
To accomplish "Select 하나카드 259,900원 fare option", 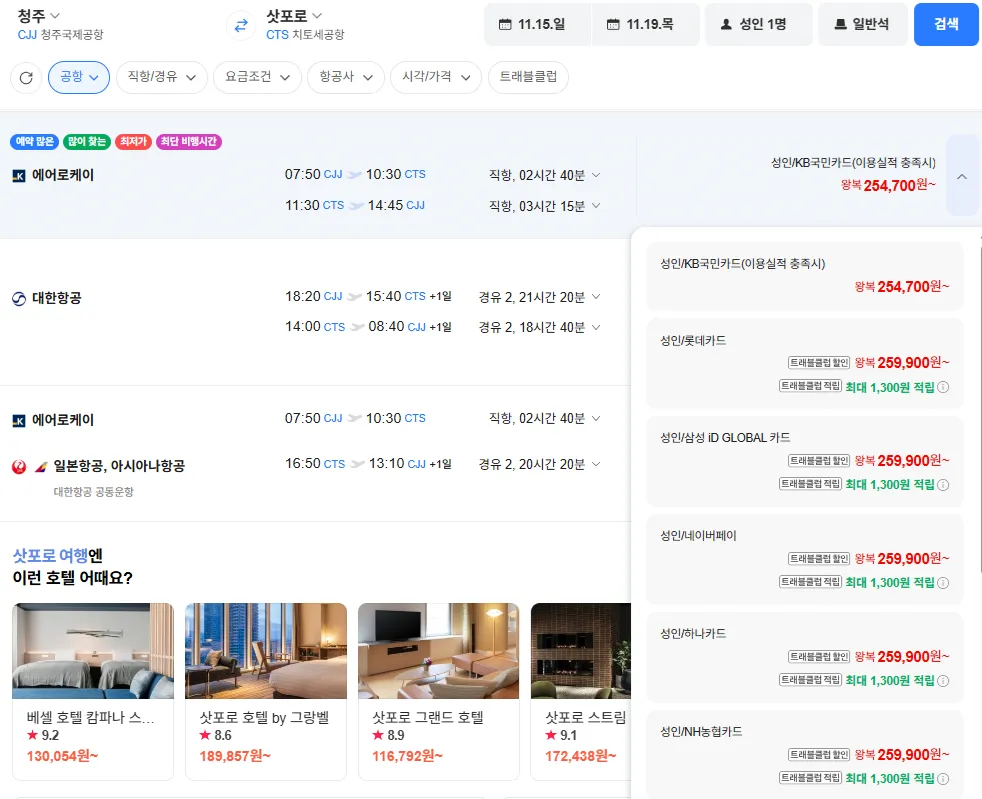I will coord(805,657).
